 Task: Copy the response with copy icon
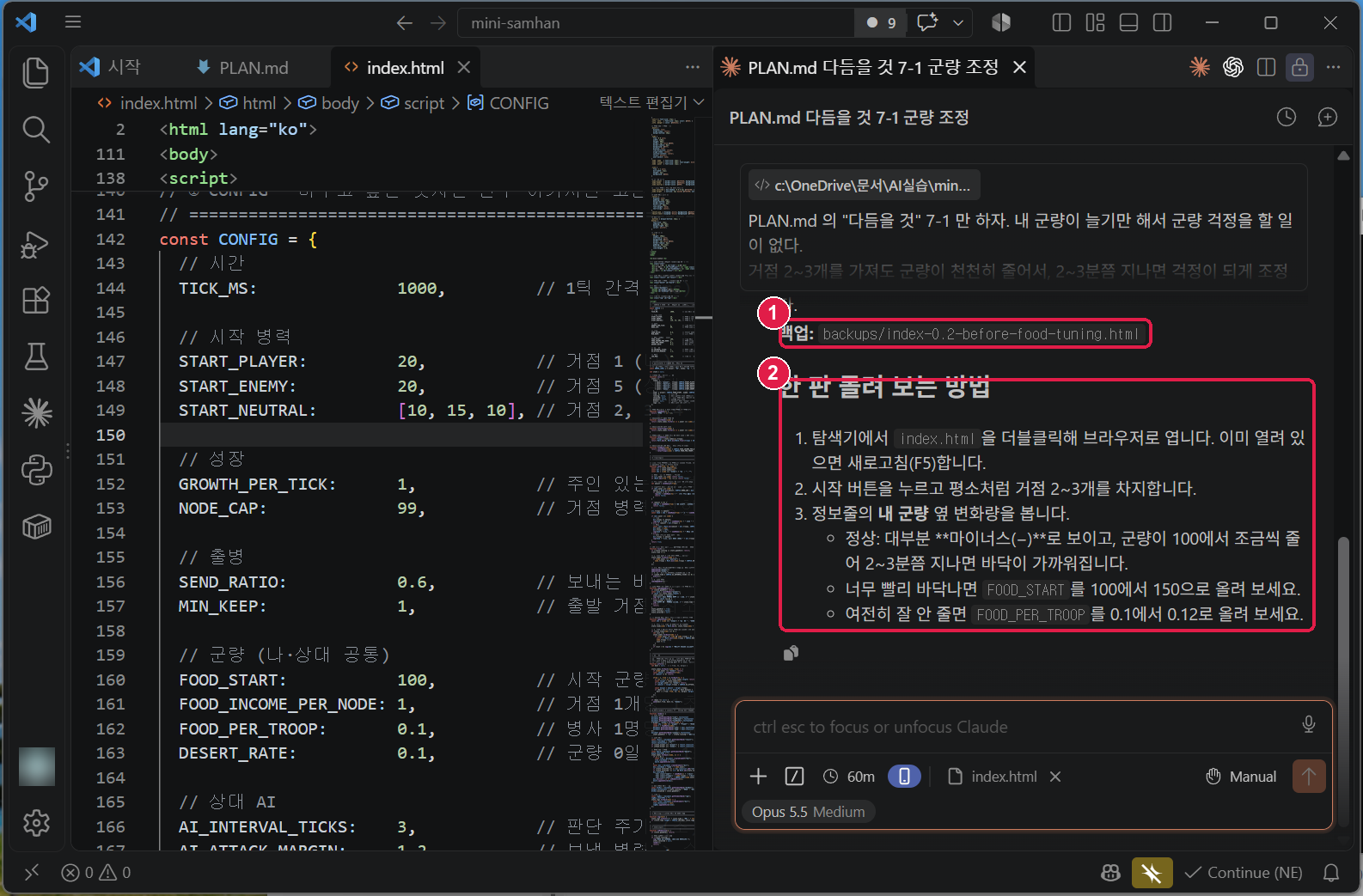tap(792, 653)
